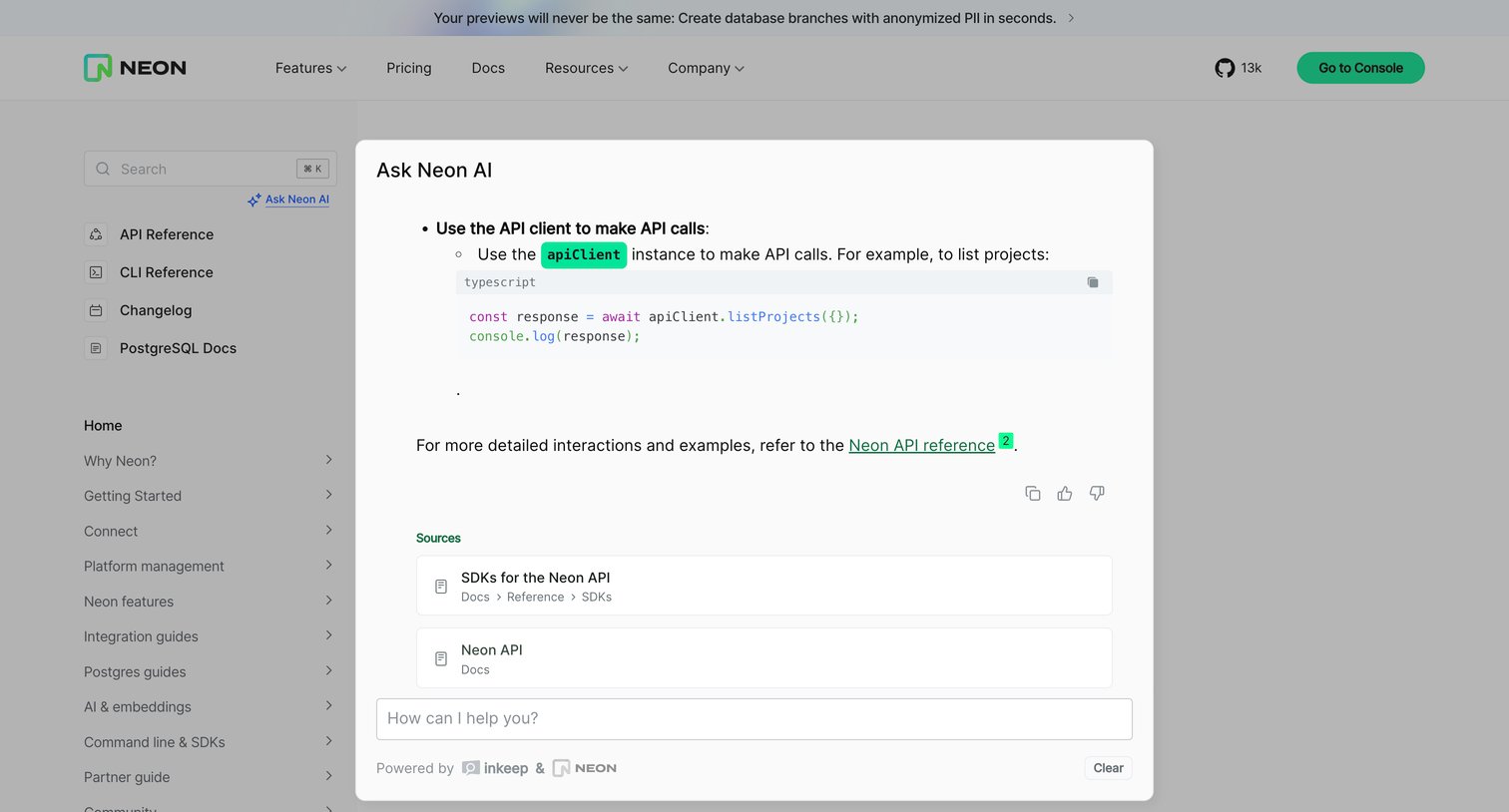
Task: Click the ⌘K shortcut badge
Action: [x=312, y=169]
